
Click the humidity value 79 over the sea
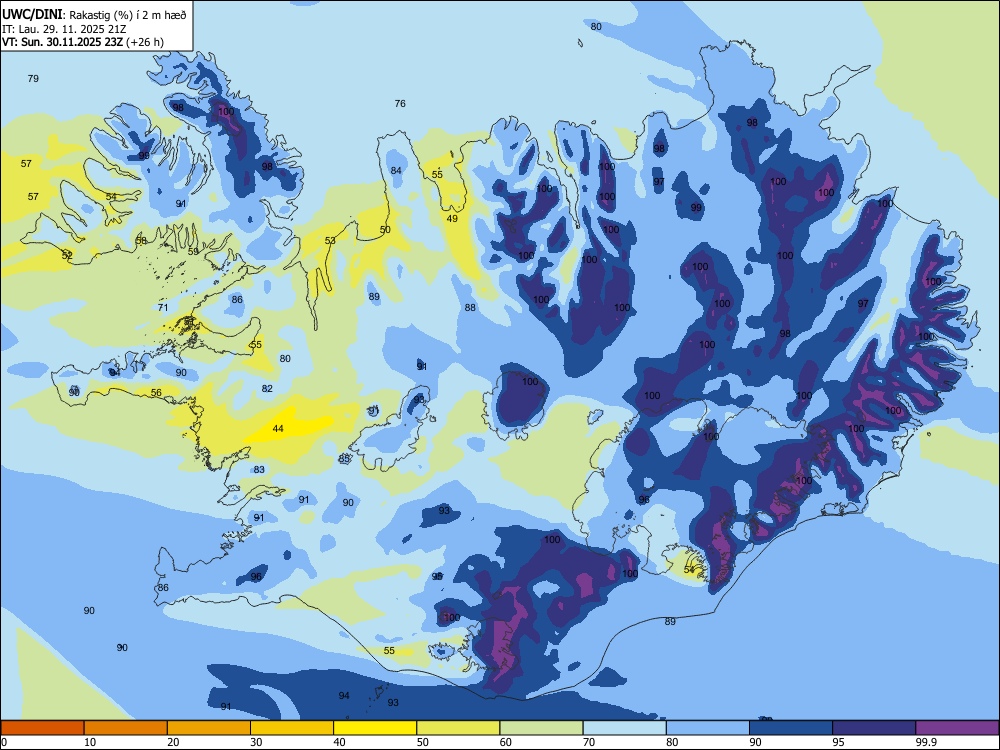pyautogui.click(x=33, y=78)
